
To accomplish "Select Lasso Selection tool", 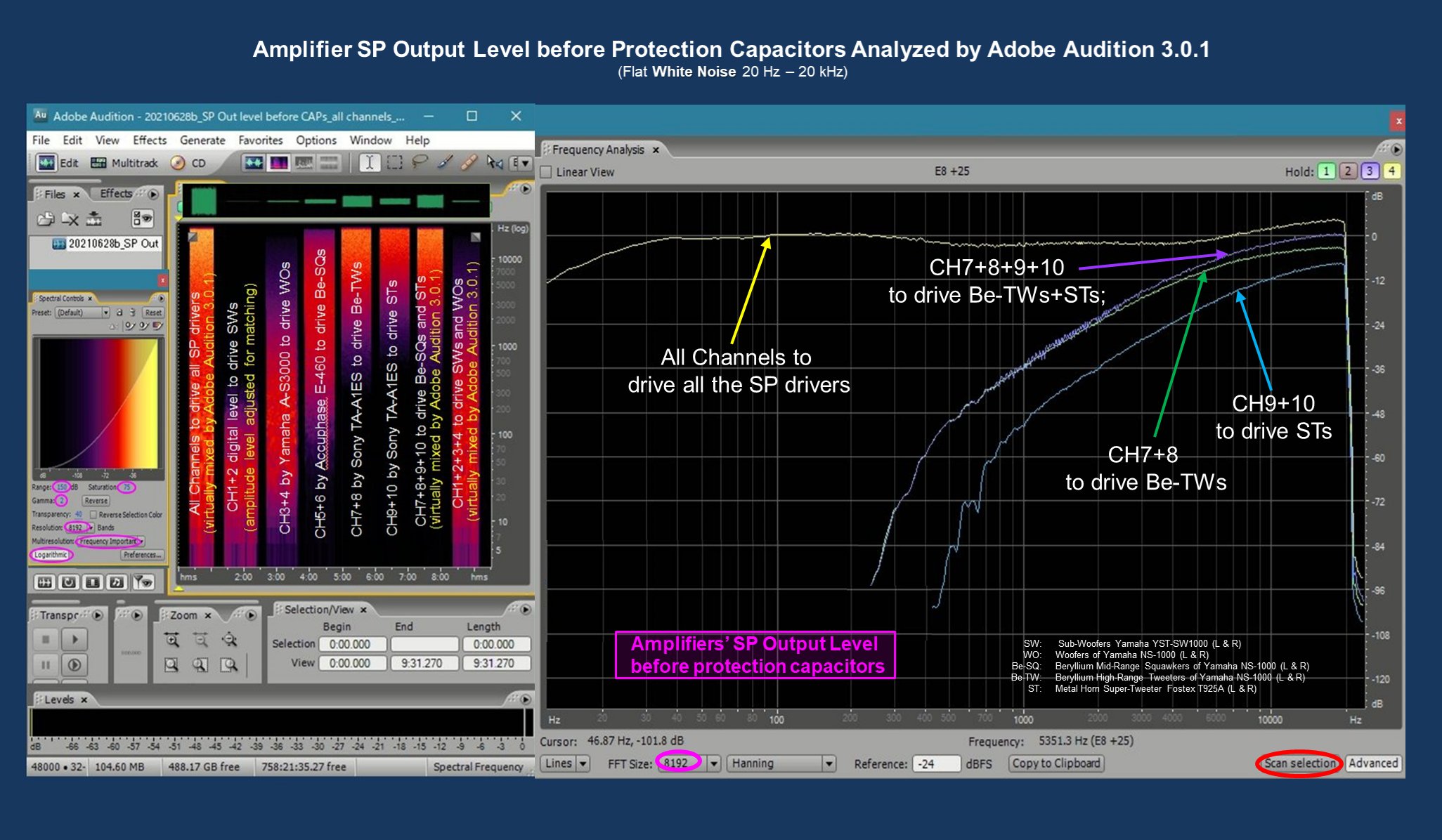I will coord(420,163).
